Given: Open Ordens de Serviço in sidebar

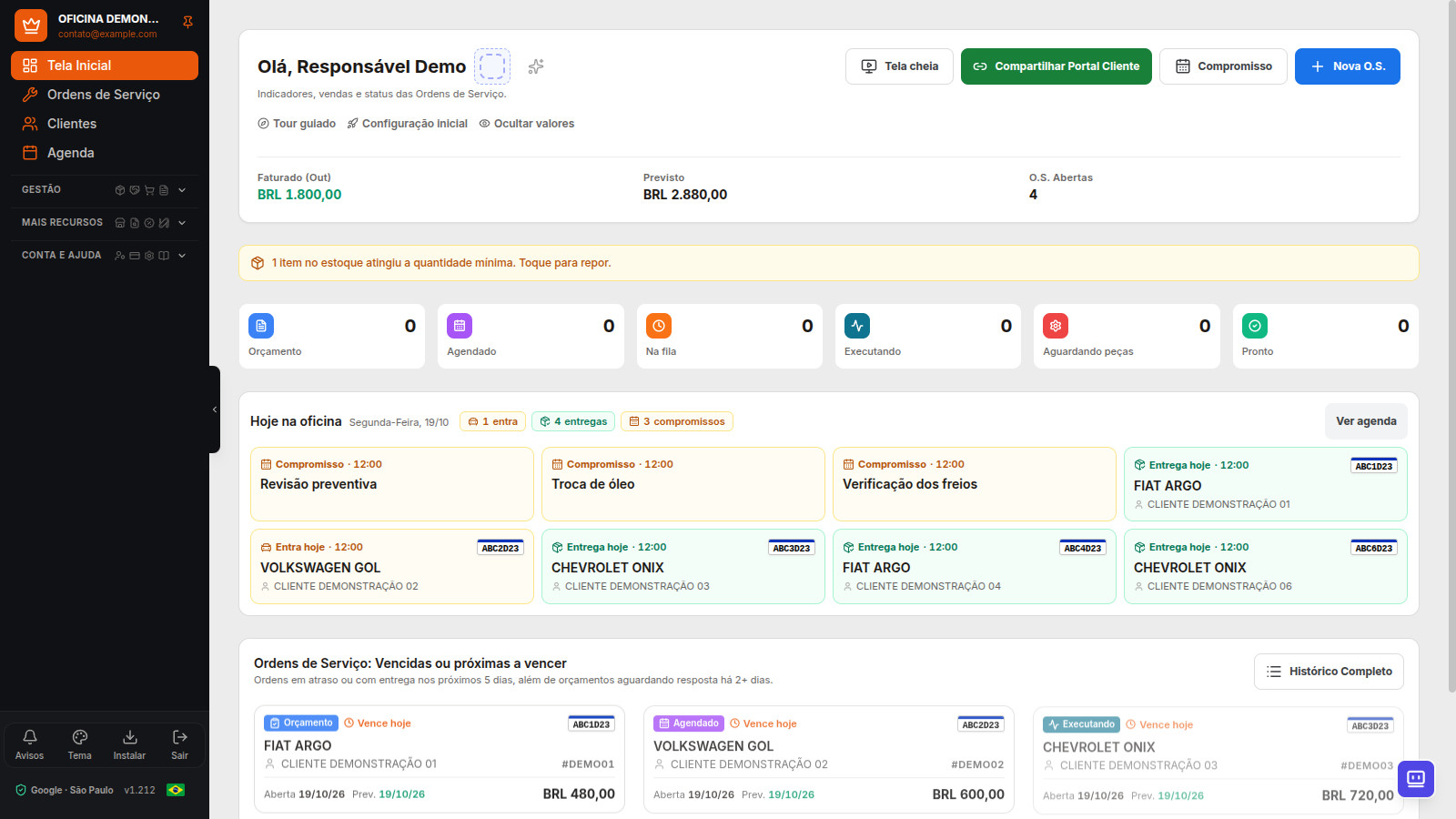Looking at the screenshot, I should 105,95.
